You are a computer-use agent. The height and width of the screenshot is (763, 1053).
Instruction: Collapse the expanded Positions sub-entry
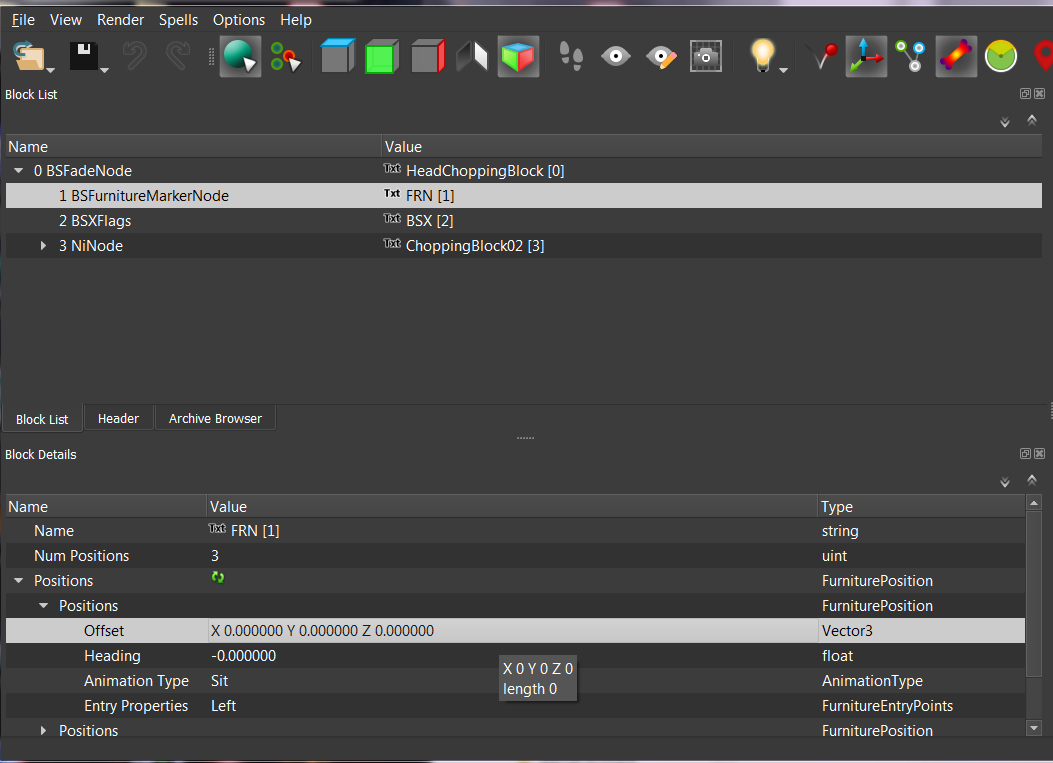[x=44, y=606]
